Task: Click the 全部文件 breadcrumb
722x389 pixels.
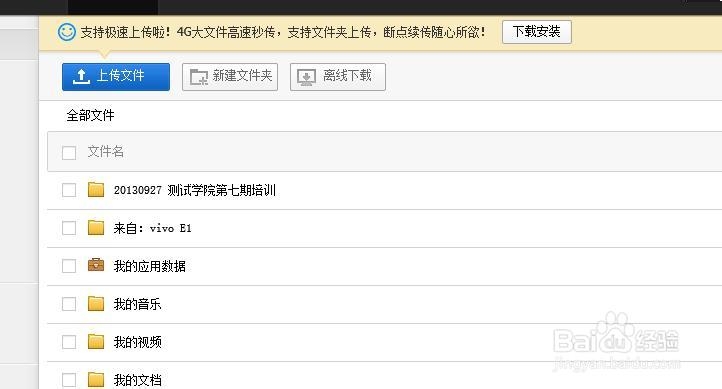Action: 90,115
